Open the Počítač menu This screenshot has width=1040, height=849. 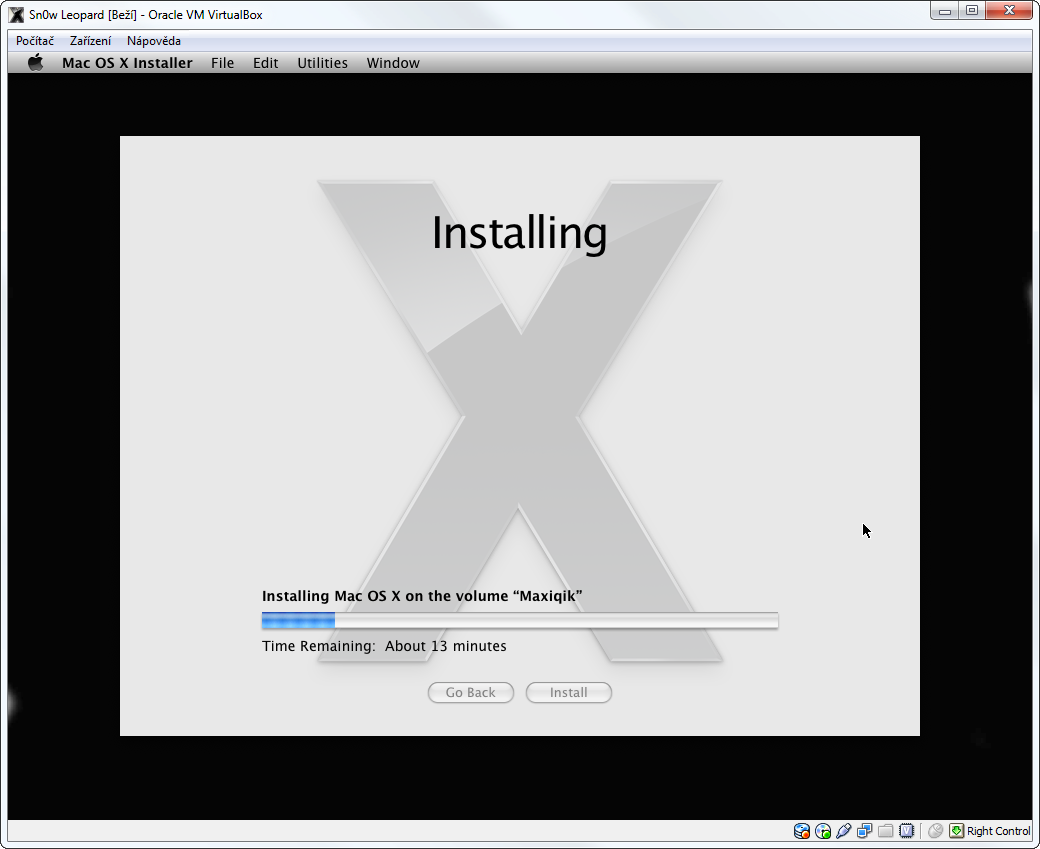tap(35, 40)
